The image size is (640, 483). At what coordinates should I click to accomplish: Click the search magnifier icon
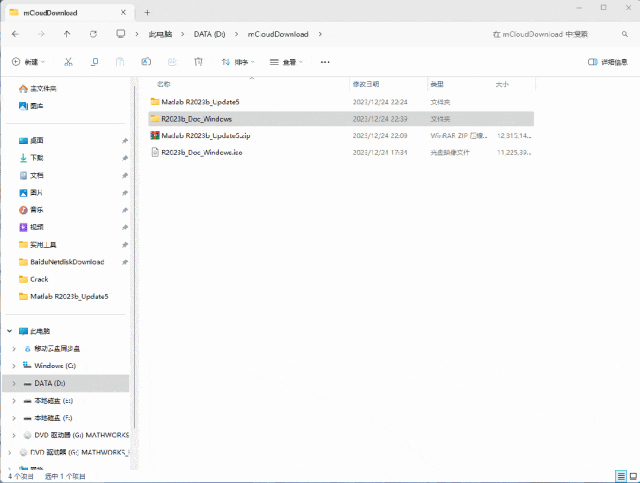point(625,34)
